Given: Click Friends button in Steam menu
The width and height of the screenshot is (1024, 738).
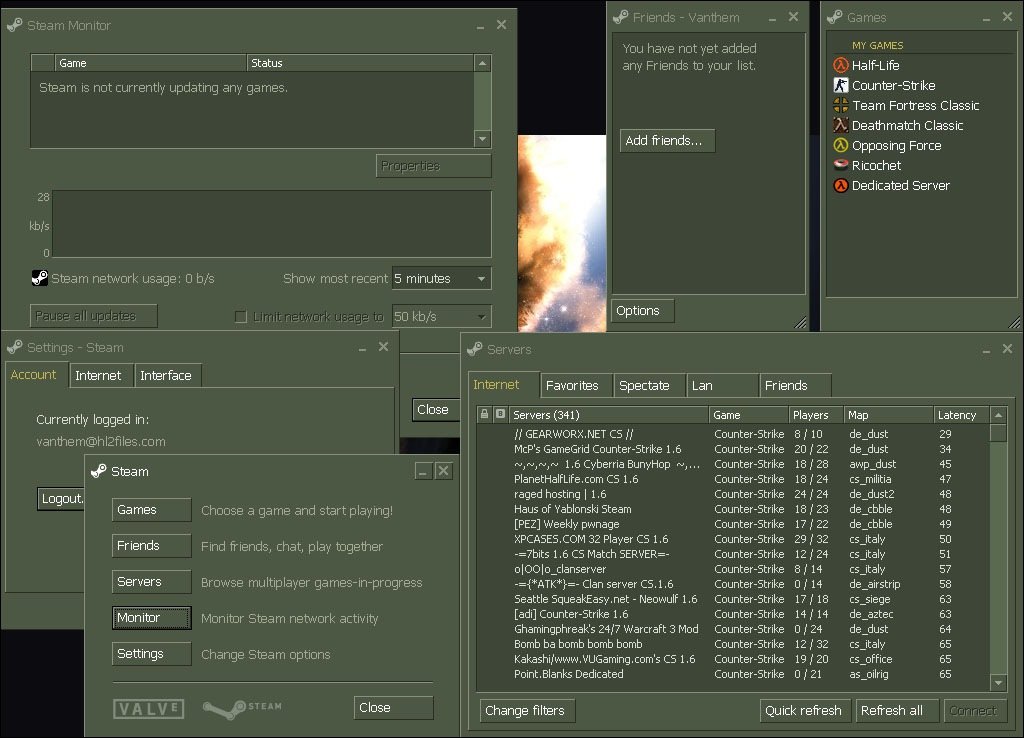Looking at the screenshot, I should (x=152, y=546).
